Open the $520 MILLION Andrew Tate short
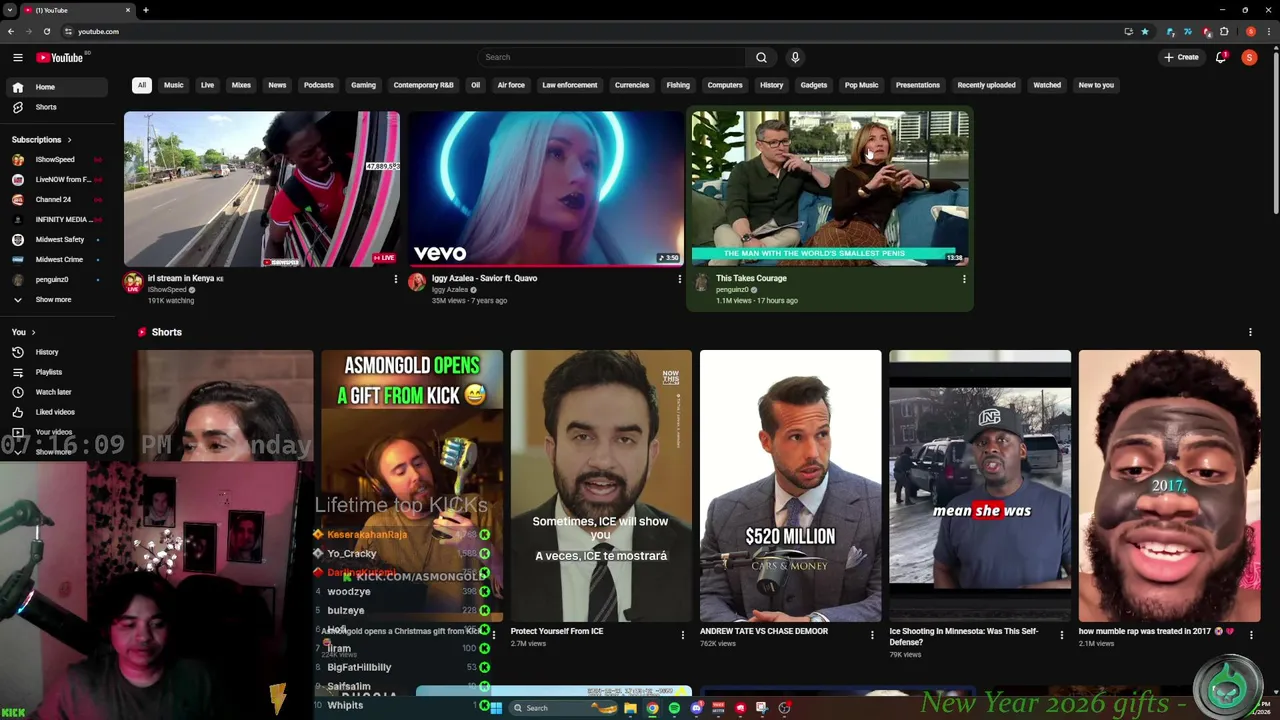This screenshot has width=1280, height=720. [790, 486]
